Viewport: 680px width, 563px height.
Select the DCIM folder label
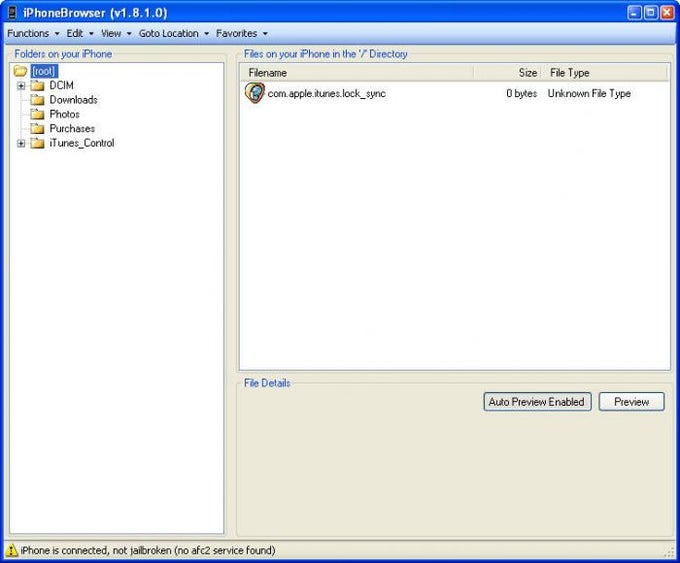pyautogui.click(x=61, y=85)
